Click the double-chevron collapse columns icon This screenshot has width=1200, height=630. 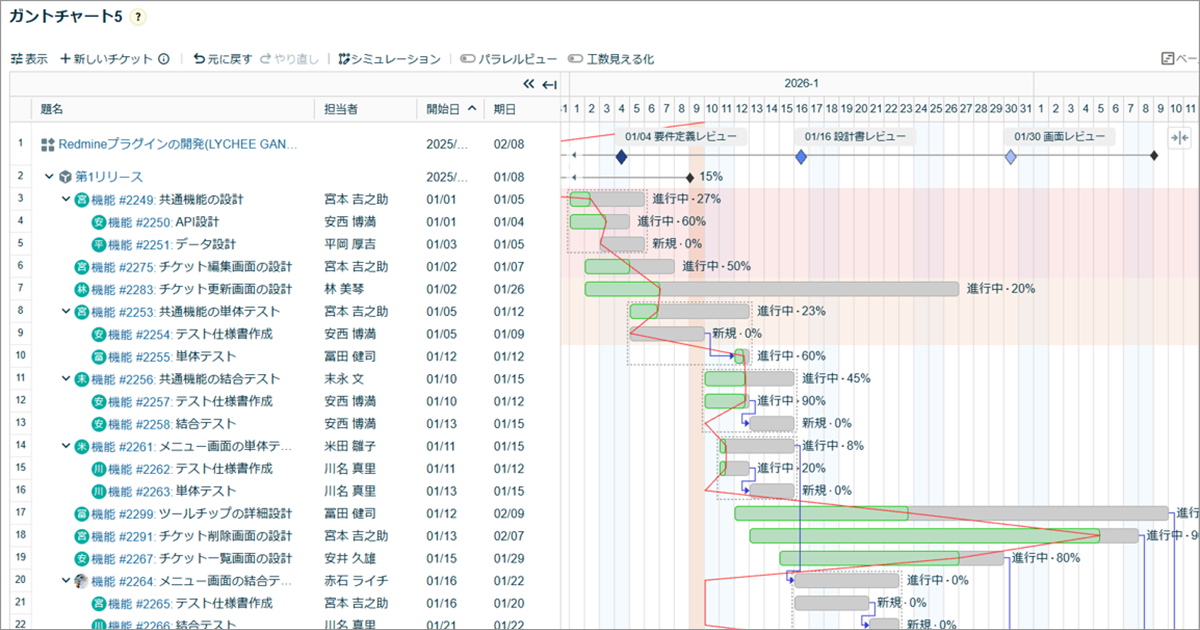pyautogui.click(x=529, y=84)
